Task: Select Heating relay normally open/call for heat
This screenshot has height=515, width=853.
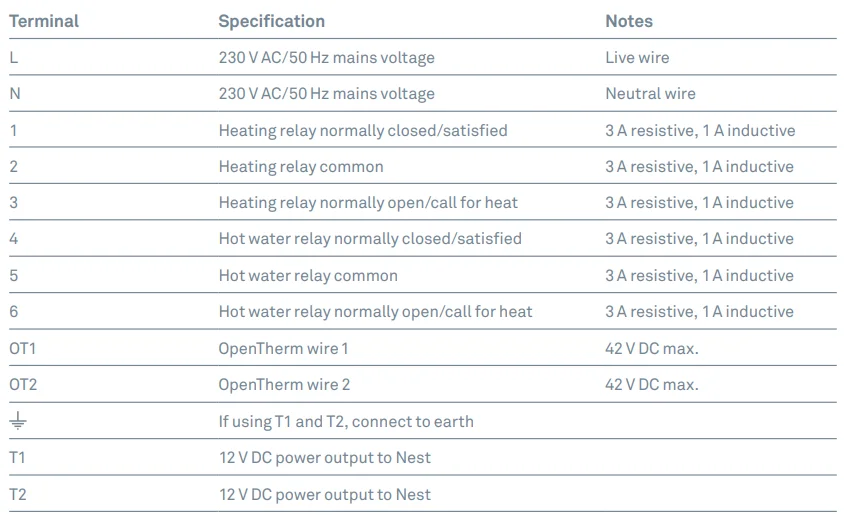Action: (x=368, y=203)
